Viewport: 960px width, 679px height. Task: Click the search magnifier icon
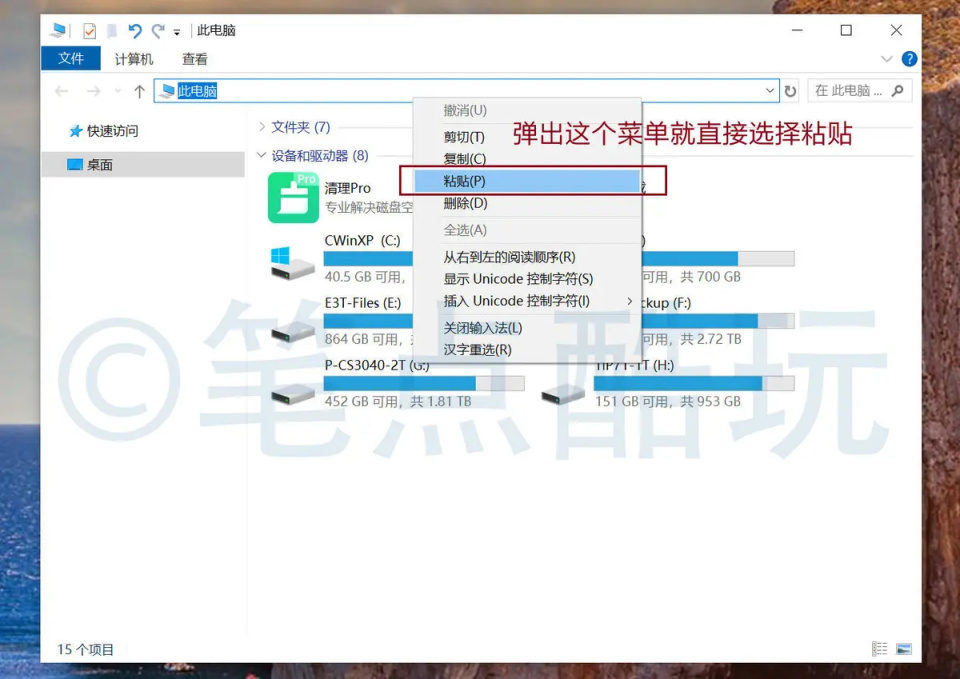point(898,91)
